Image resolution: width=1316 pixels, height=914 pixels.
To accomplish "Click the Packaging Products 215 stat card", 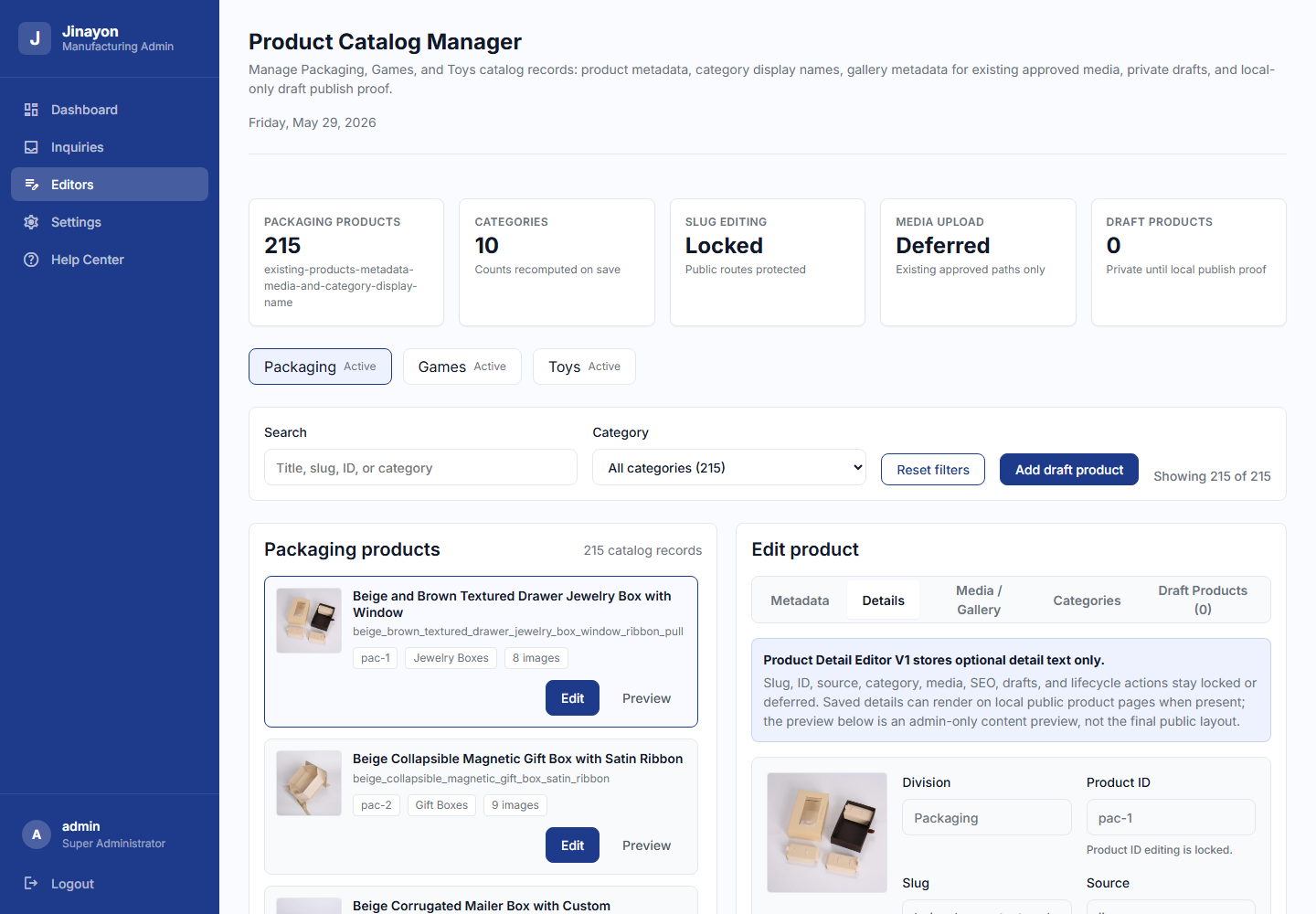I will (x=346, y=262).
